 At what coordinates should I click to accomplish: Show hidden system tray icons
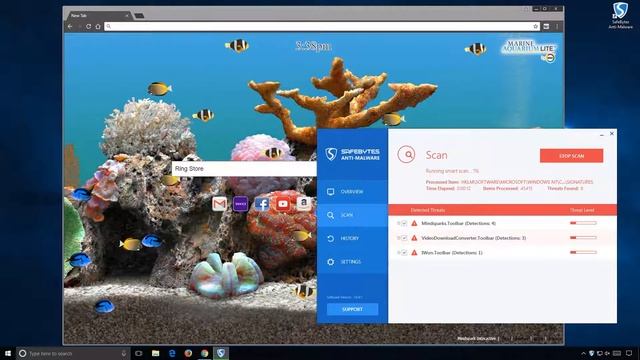coord(583,353)
